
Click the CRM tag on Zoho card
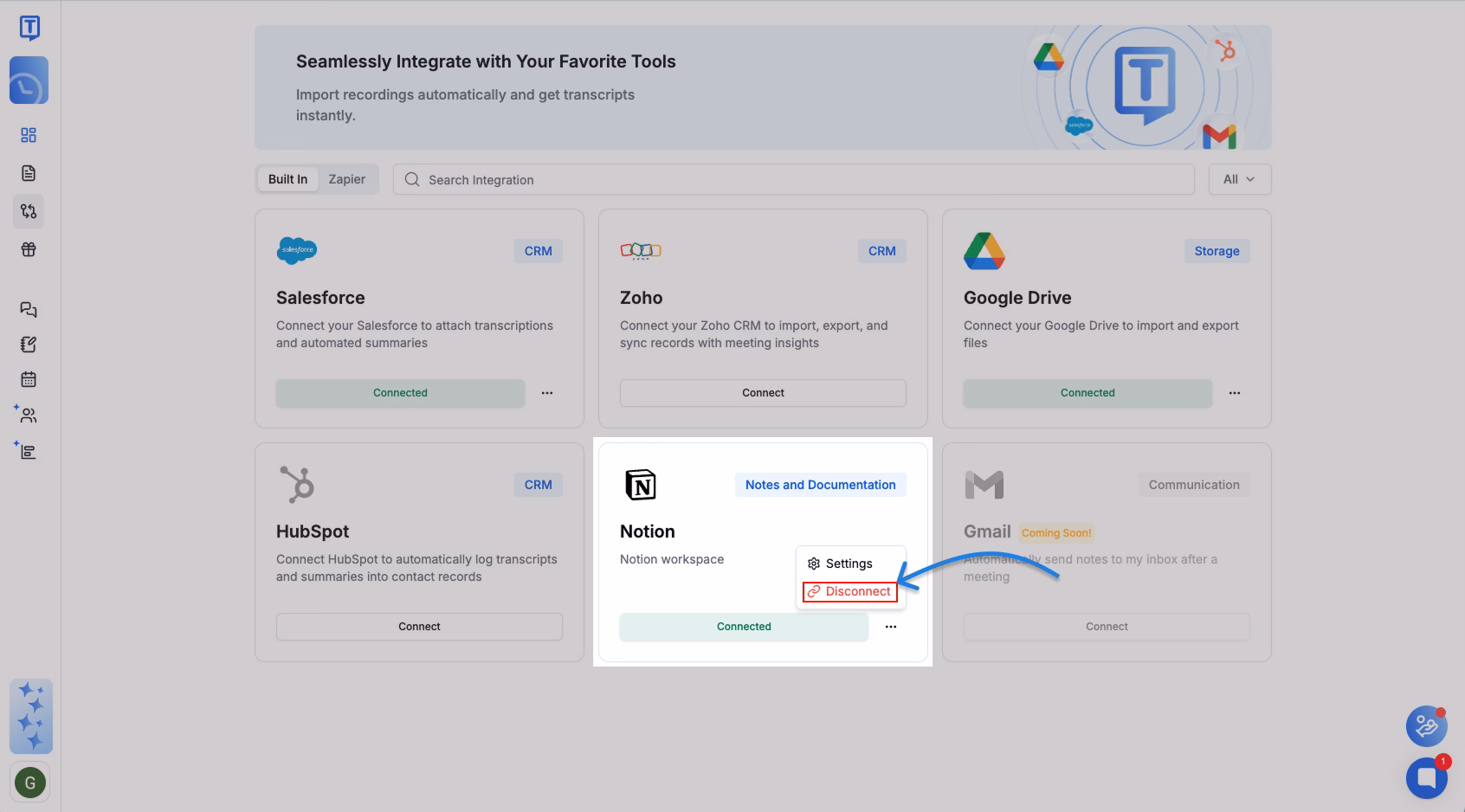click(x=882, y=251)
